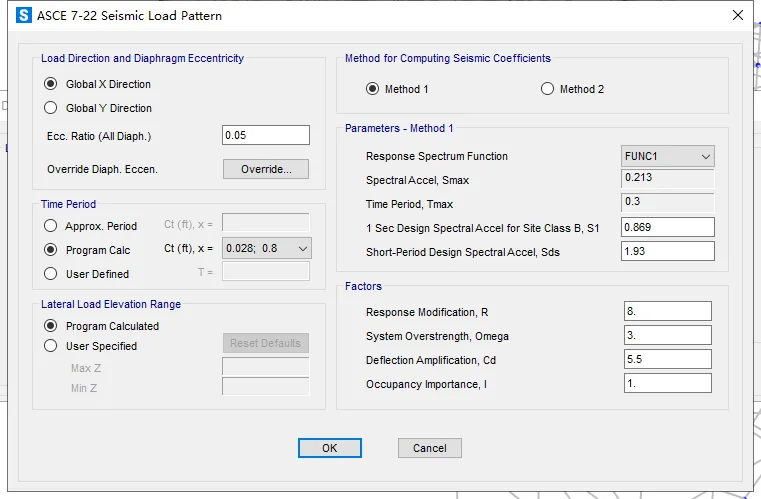Click the 'Response Modification, R' label

point(427,312)
